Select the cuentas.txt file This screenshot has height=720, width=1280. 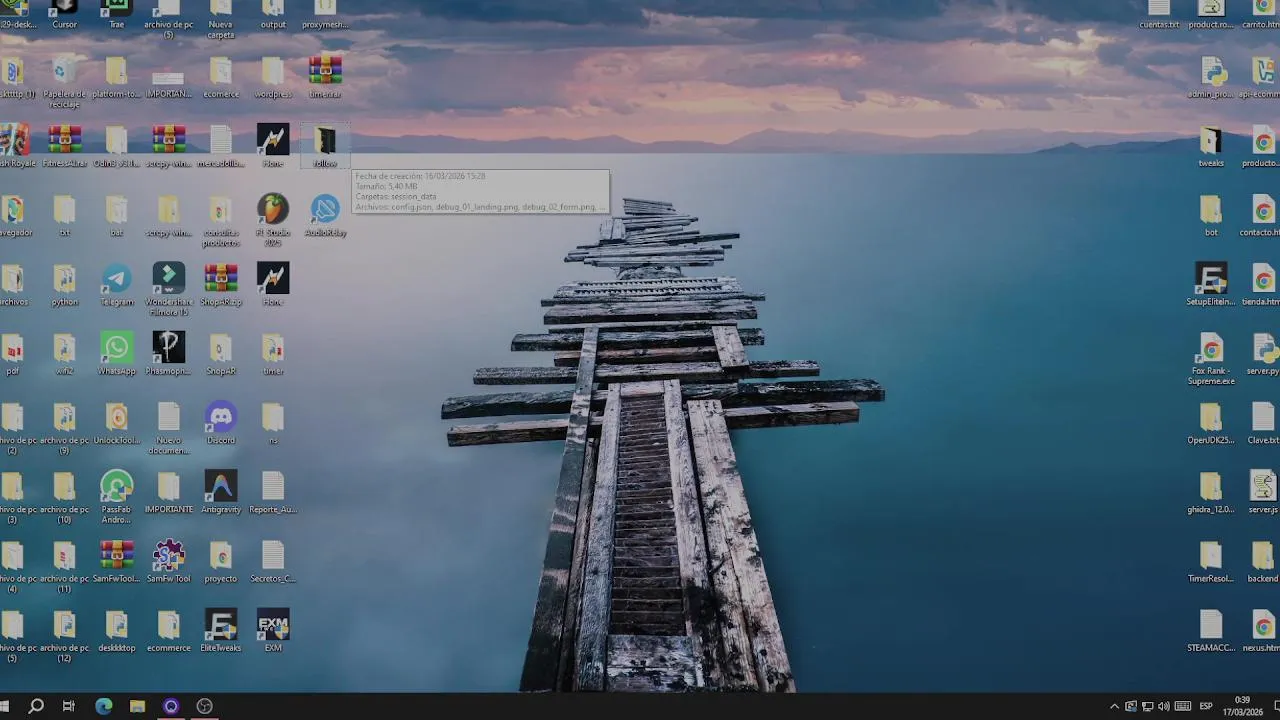point(1159,14)
